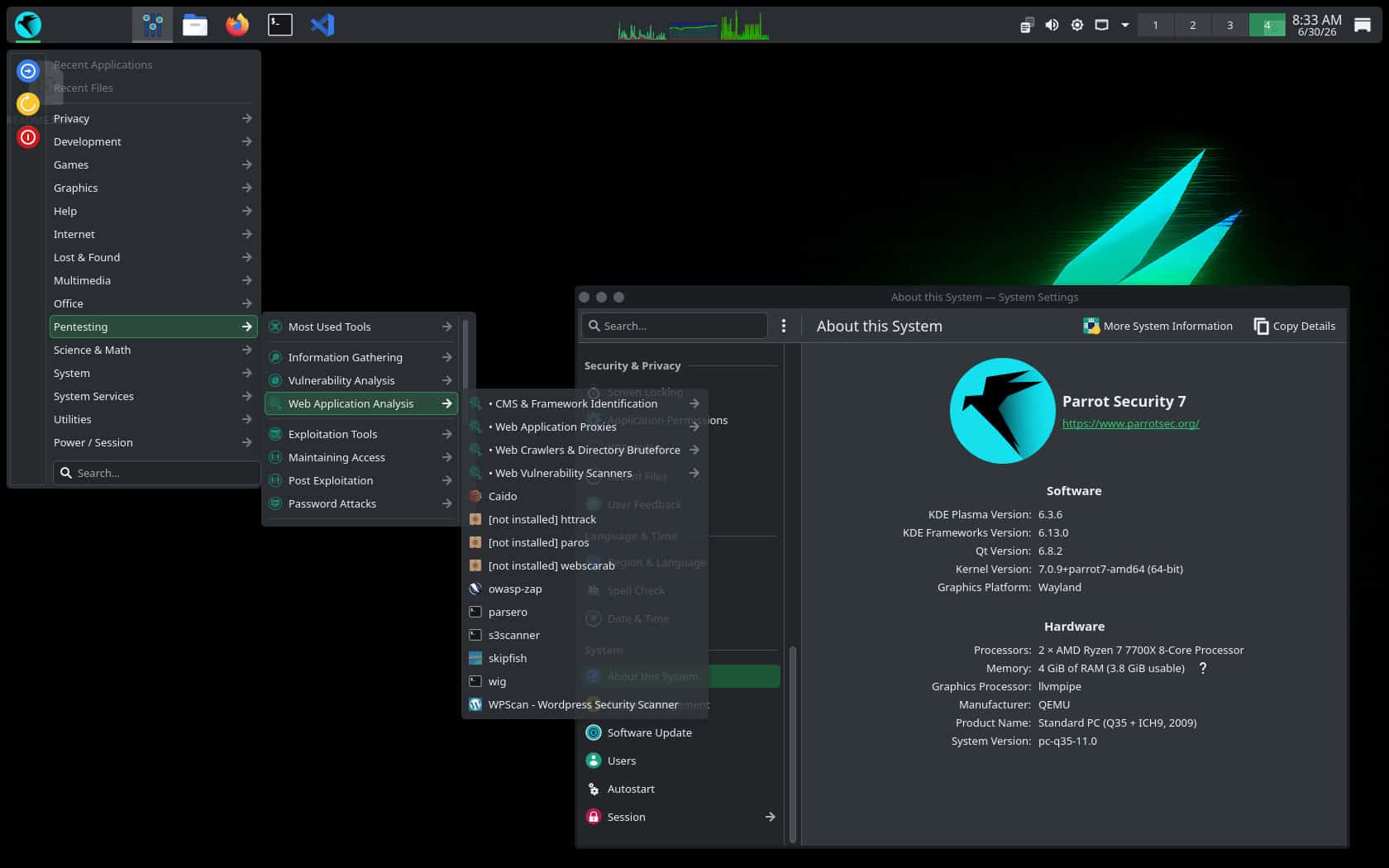Open Software Update in System Settings sidebar
Screen dimensions: 1389x868
point(681,732)
